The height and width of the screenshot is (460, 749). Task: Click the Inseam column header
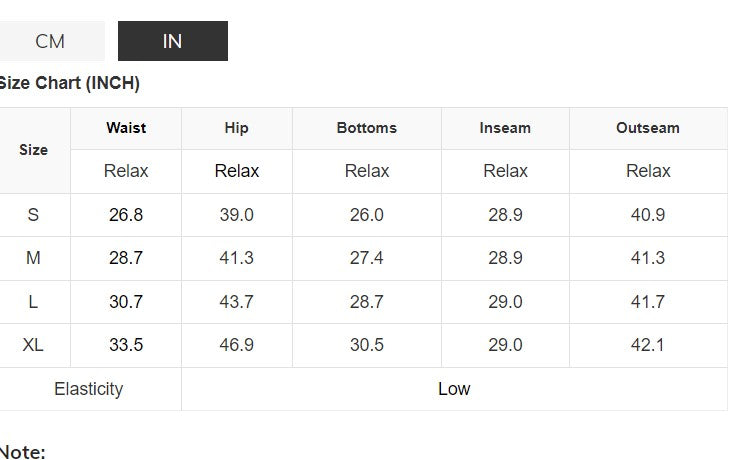pyautogui.click(x=505, y=128)
